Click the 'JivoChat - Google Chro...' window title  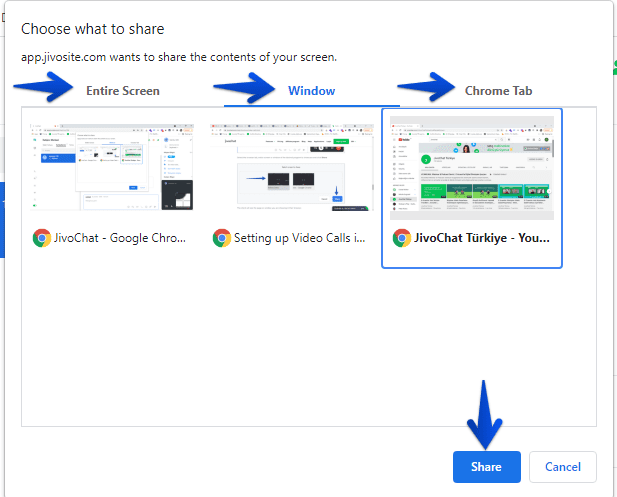(x=120, y=238)
